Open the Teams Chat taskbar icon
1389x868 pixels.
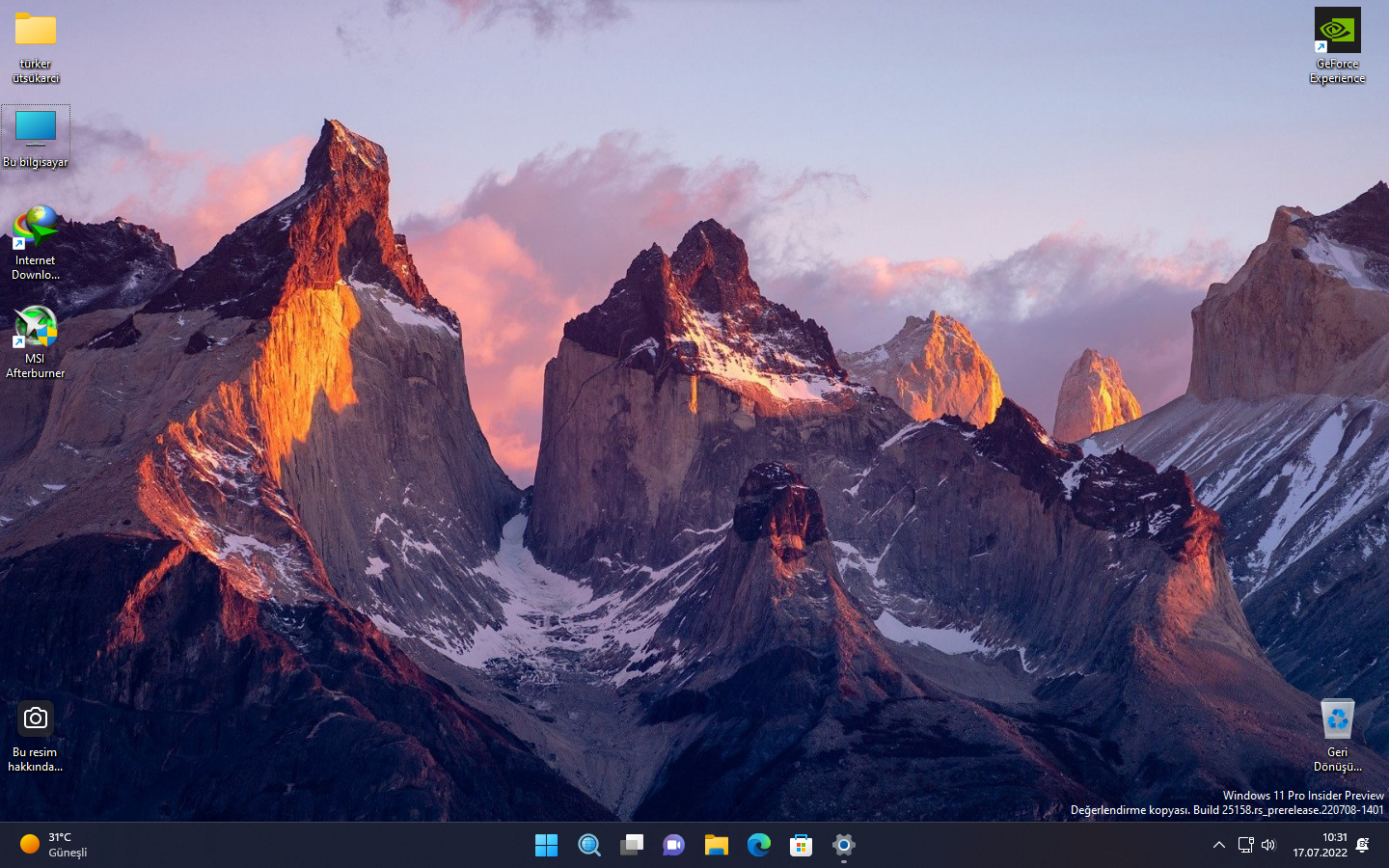point(673,845)
